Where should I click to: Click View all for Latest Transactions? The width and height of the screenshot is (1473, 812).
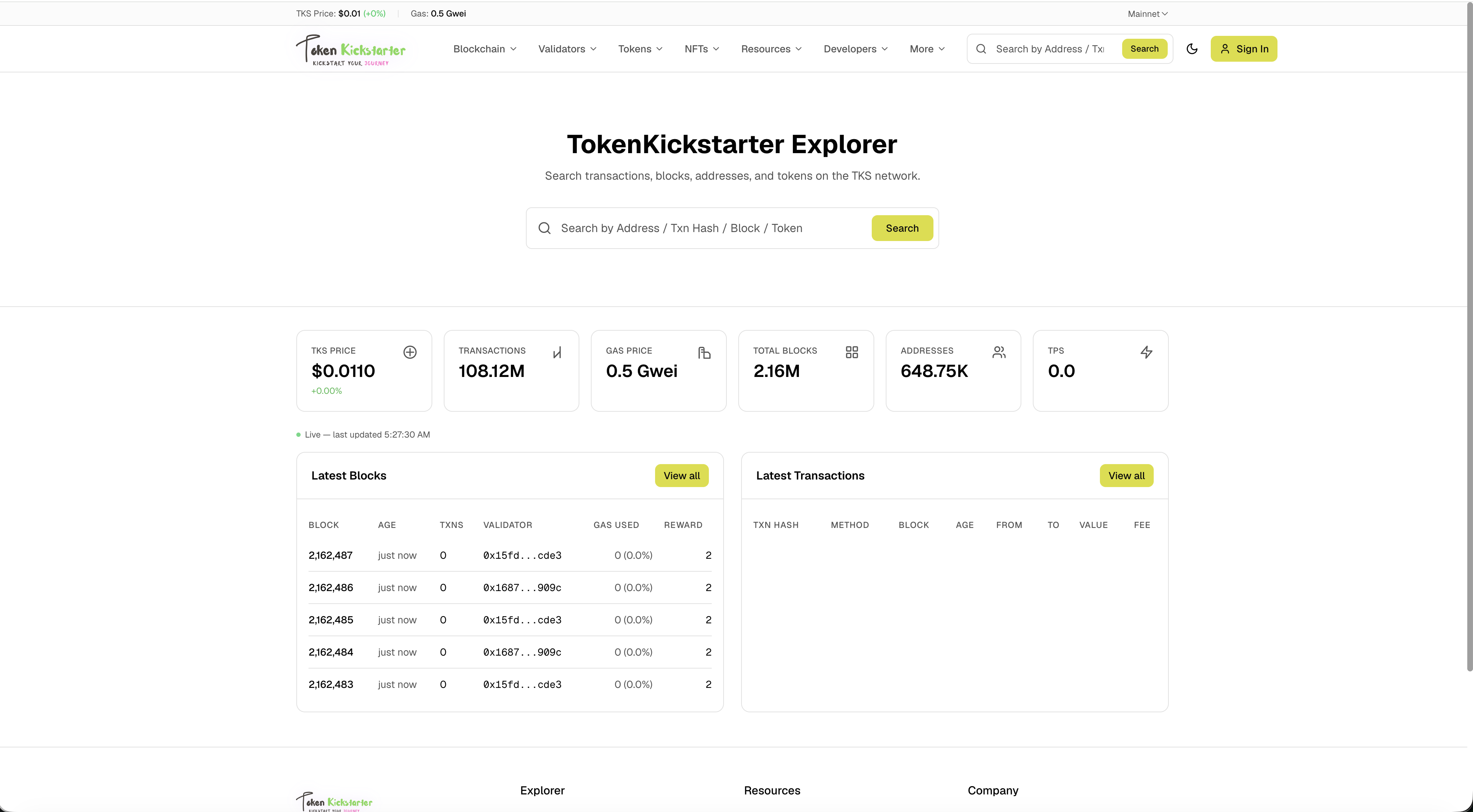(x=1126, y=476)
